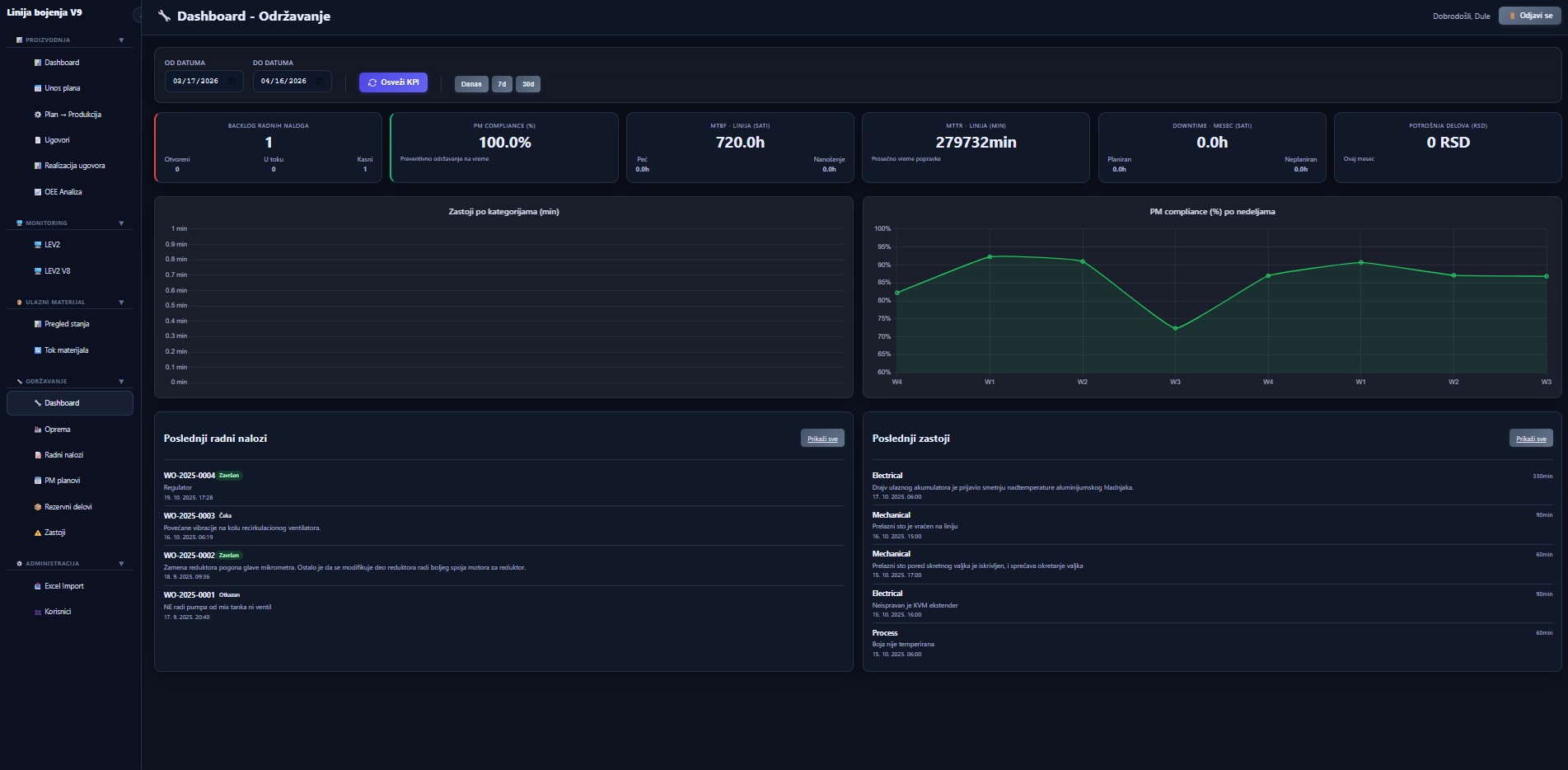This screenshot has width=1568, height=770.
Task: Collapse the Monitoring sidebar section
Action: [x=121, y=223]
